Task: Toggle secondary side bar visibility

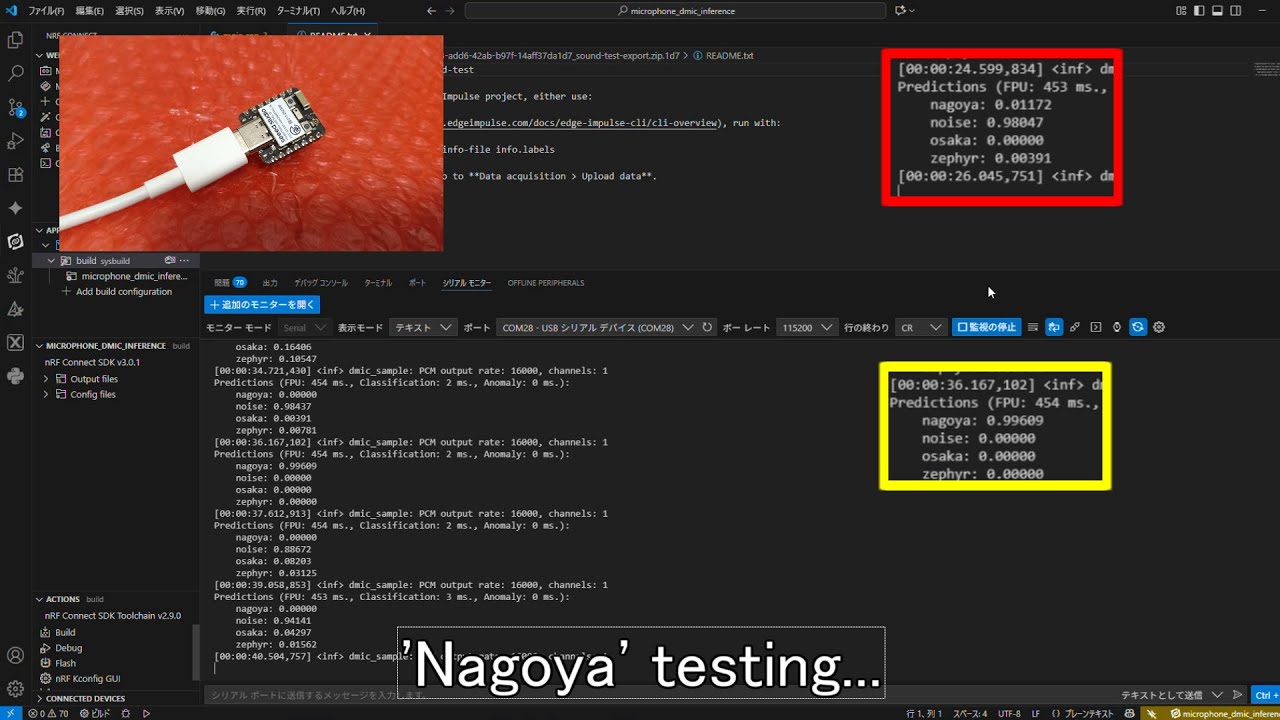Action: click(x=1235, y=10)
